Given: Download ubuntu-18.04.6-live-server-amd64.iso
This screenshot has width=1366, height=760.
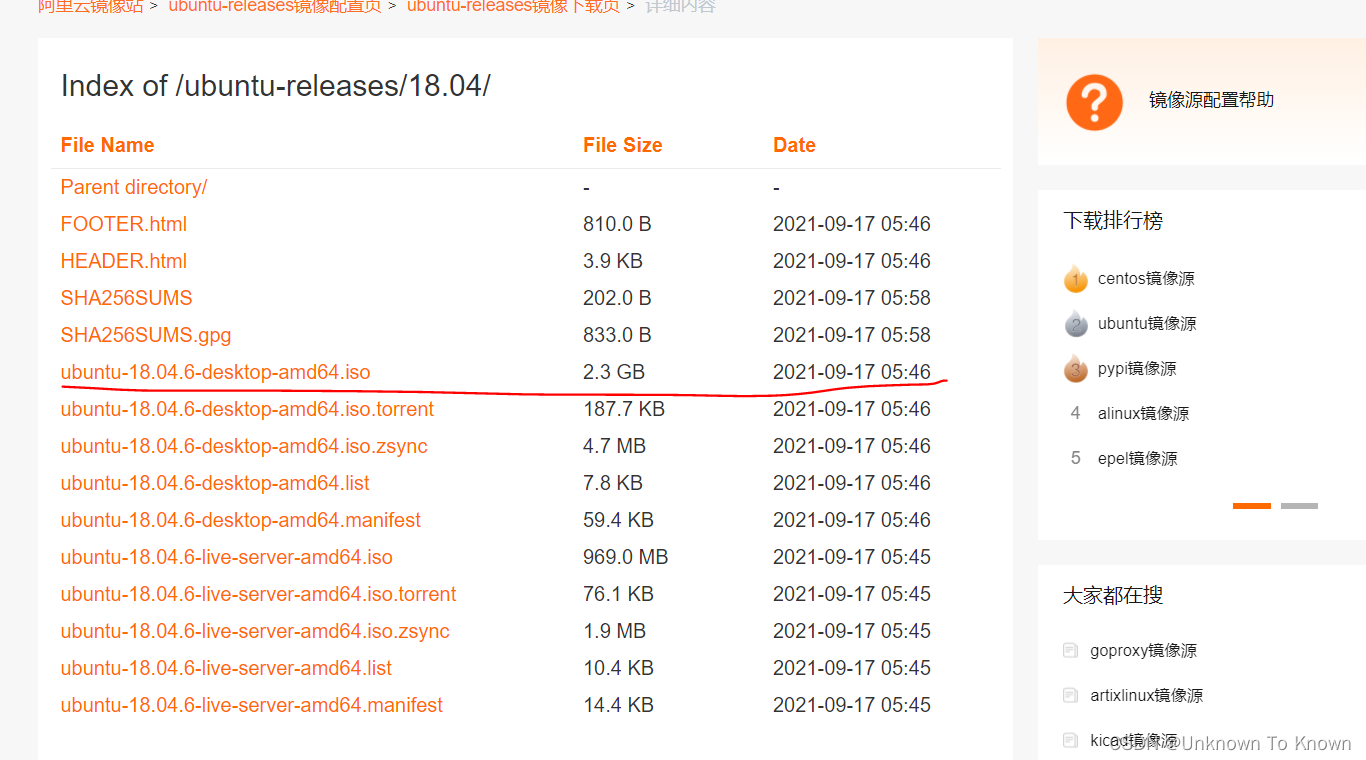Looking at the screenshot, I should tap(227, 557).
